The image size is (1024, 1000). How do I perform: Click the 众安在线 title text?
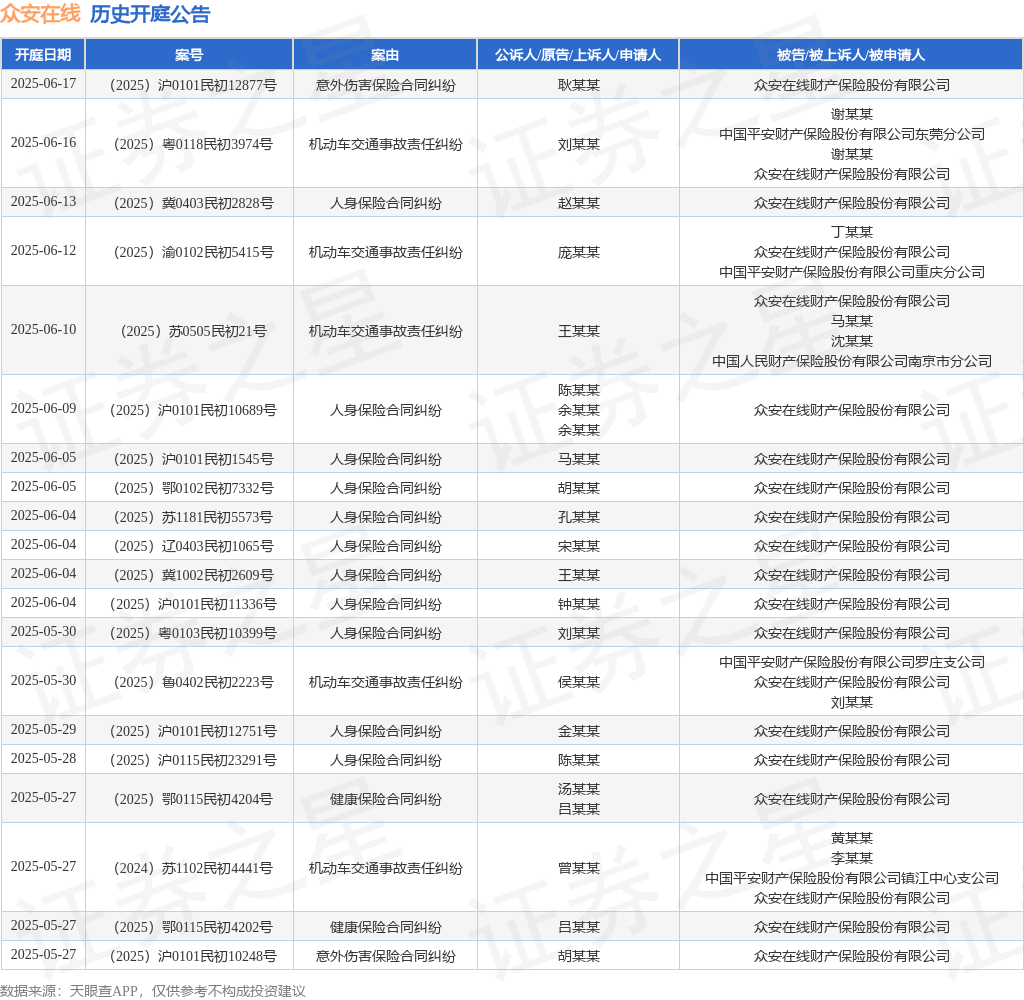pos(40,14)
